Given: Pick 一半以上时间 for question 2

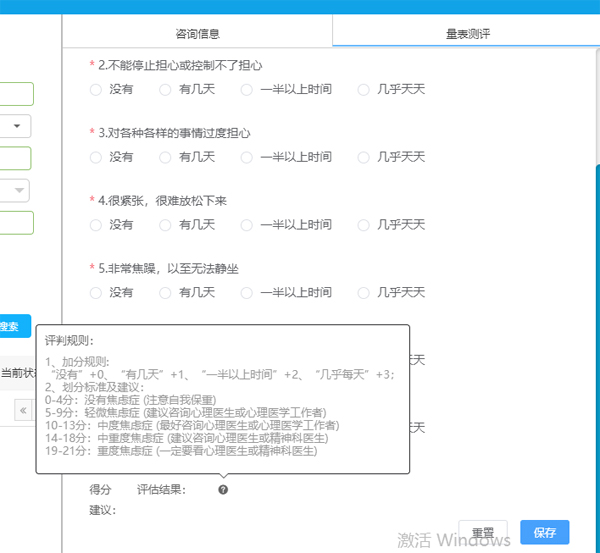Looking at the screenshot, I should point(247,90).
